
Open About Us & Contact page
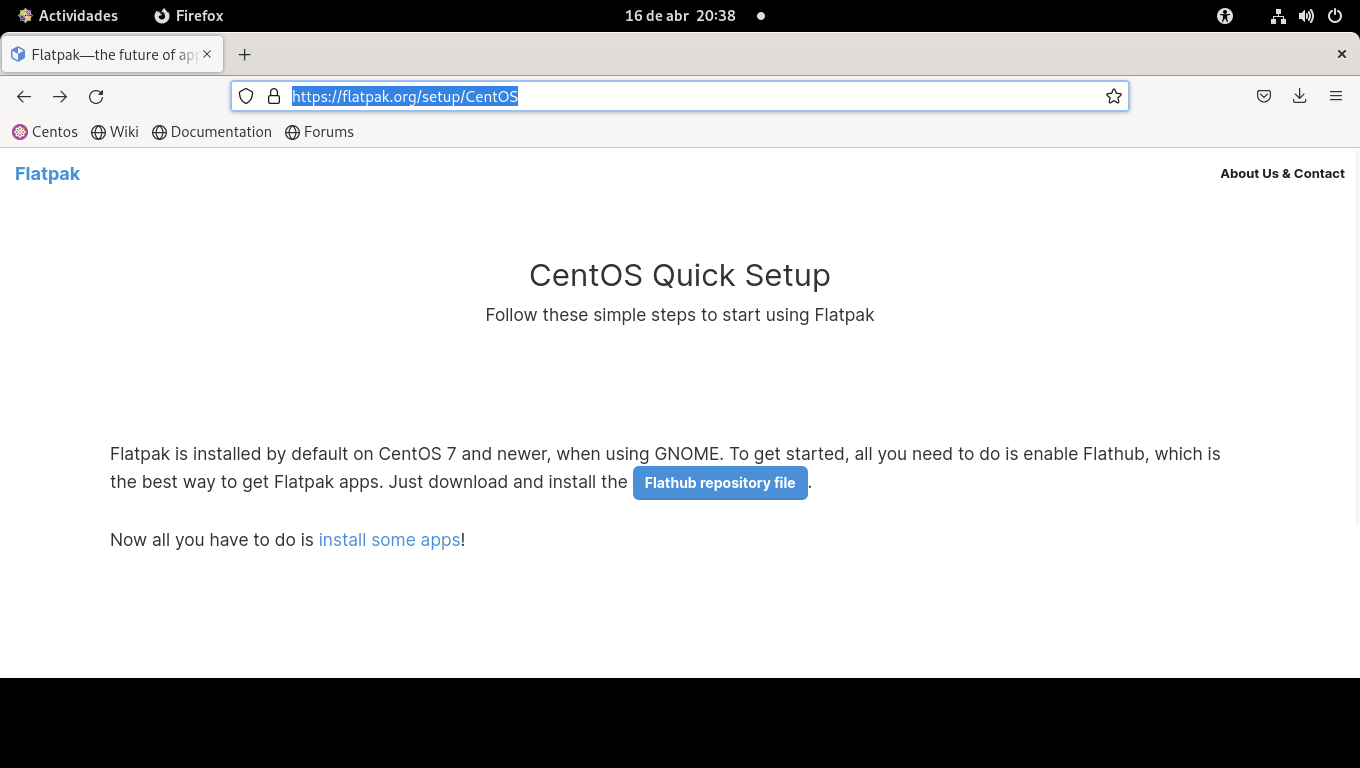[1282, 173]
